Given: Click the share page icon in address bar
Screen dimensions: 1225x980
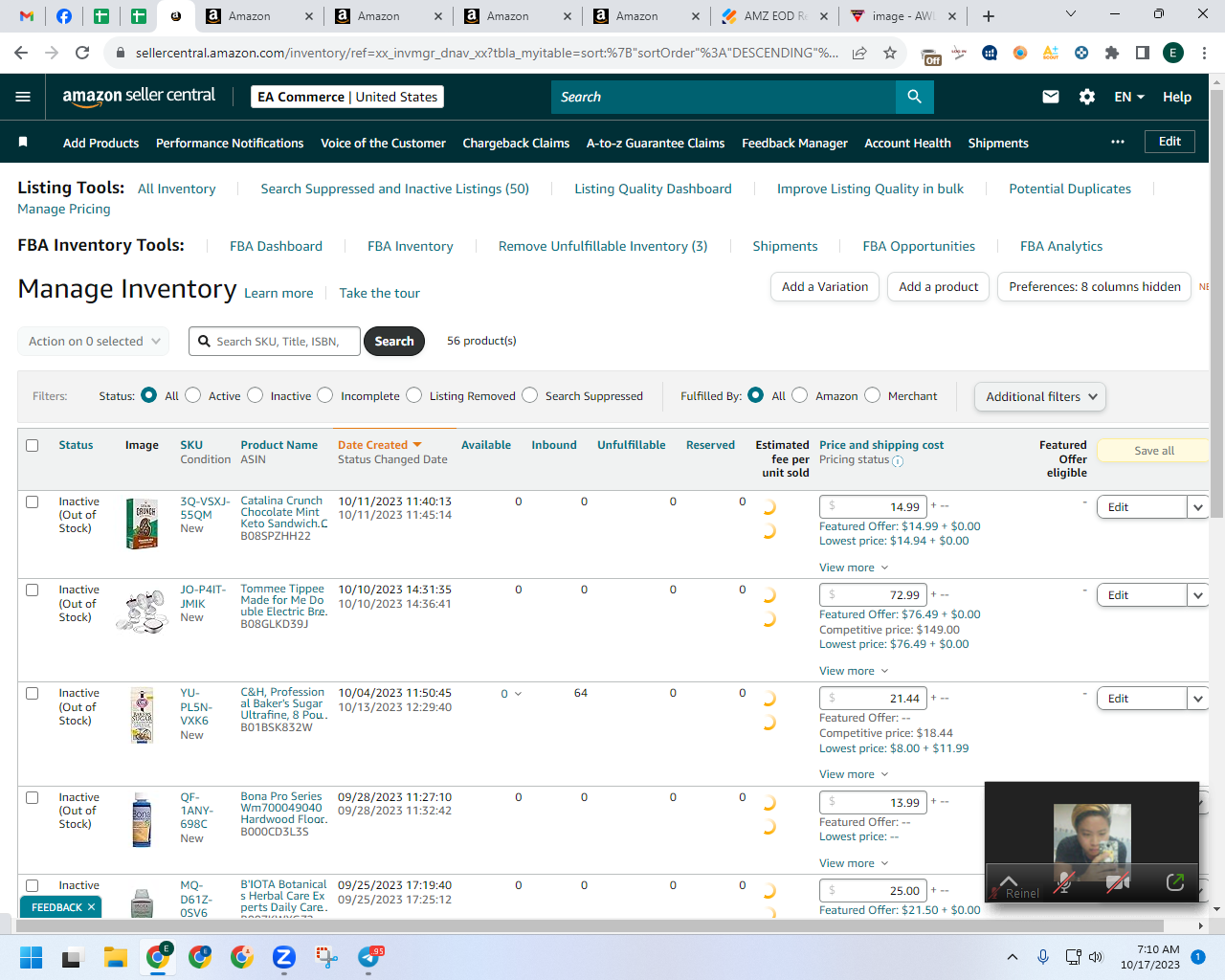Looking at the screenshot, I should [859, 53].
